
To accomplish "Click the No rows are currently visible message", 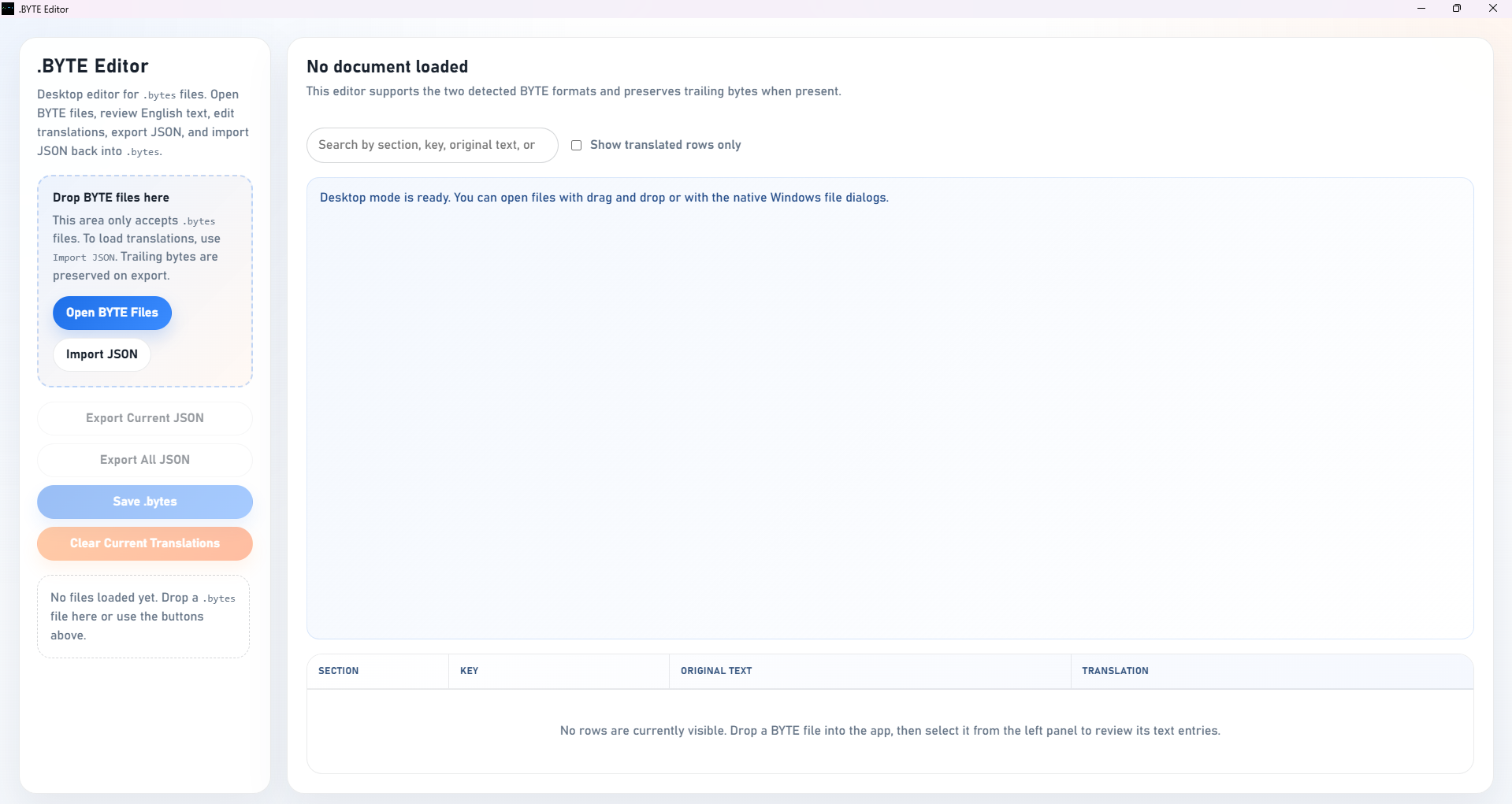I will tap(890, 731).
